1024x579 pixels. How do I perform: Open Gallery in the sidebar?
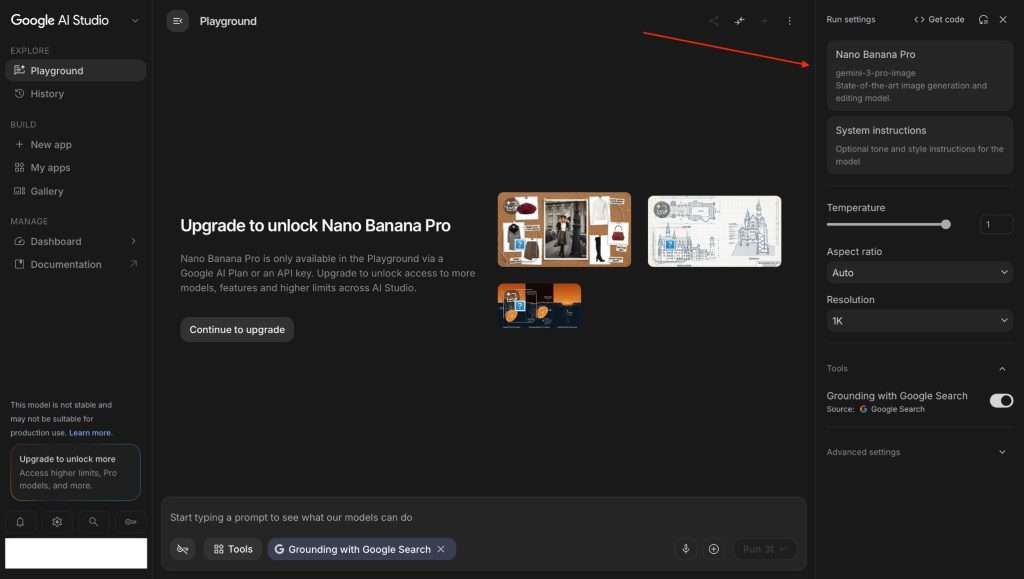tap(76, 191)
